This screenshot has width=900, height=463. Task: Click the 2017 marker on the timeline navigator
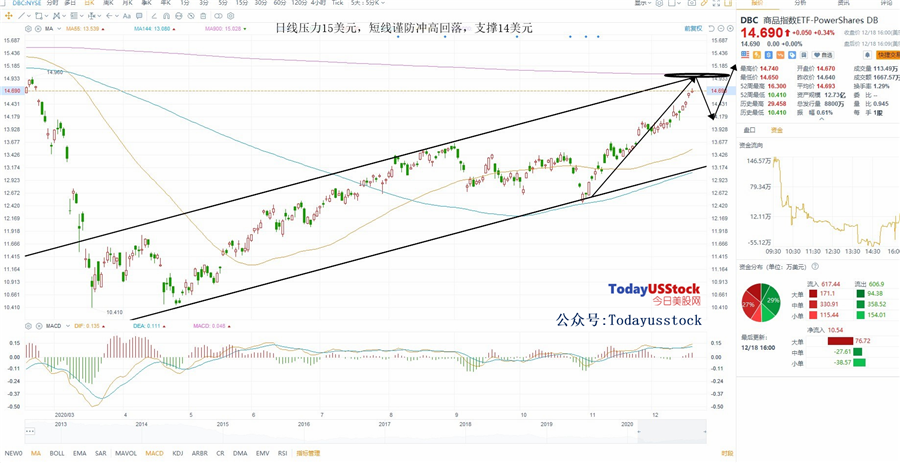tap(384, 424)
